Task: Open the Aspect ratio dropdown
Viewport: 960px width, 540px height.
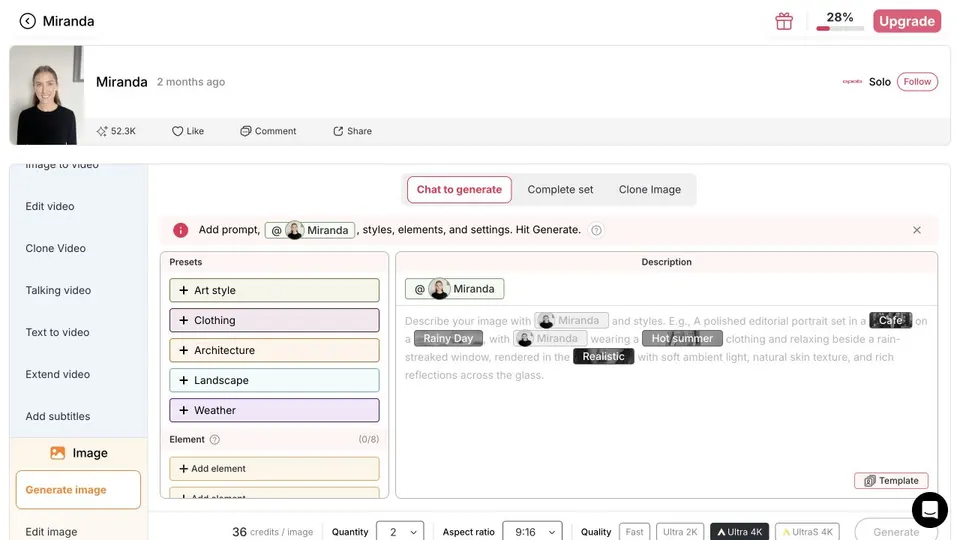Action: [x=532, y=531]
